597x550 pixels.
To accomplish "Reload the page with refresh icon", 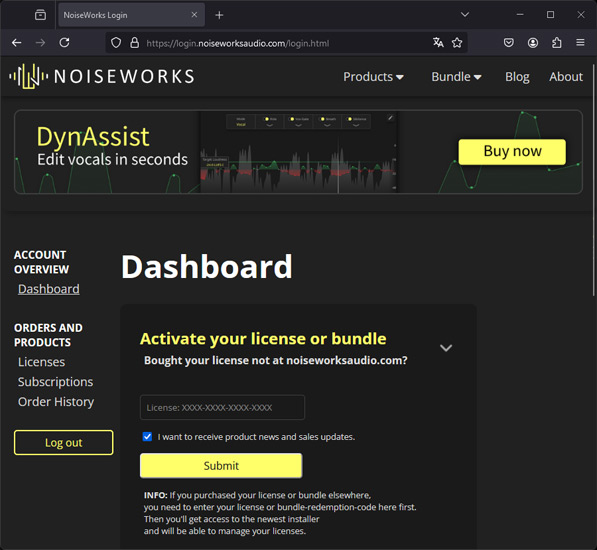I will pyautogui.click(x=64, y=43).
